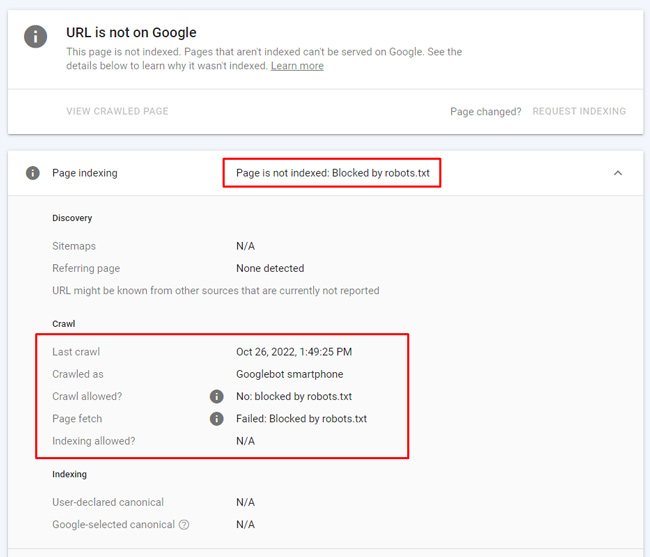Click the Page changed? text

pyautogui.click(x=485, y=111)
